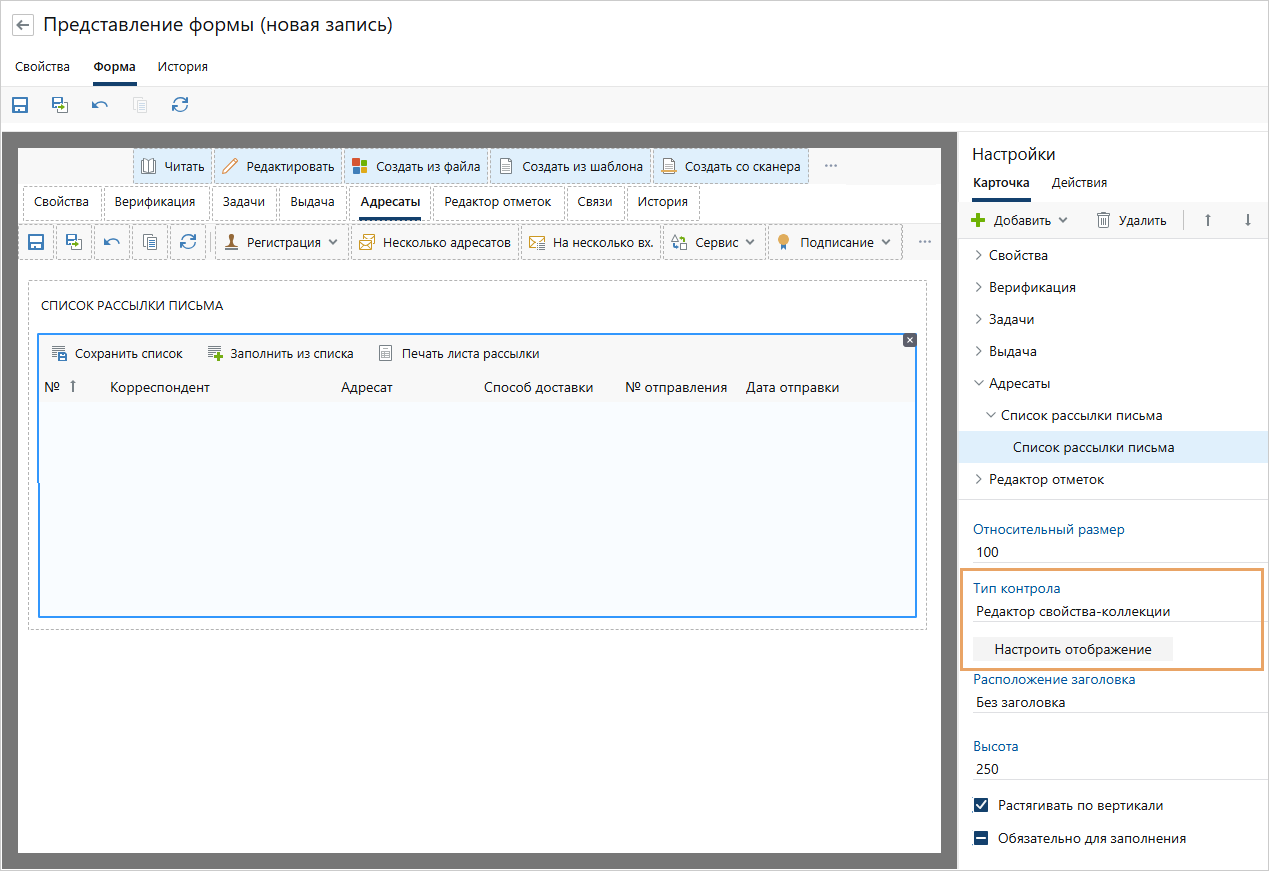Screen dimensions: 1269x871
Task: Open the Регистрация dropdown
Action: click(x=282, y=242)
